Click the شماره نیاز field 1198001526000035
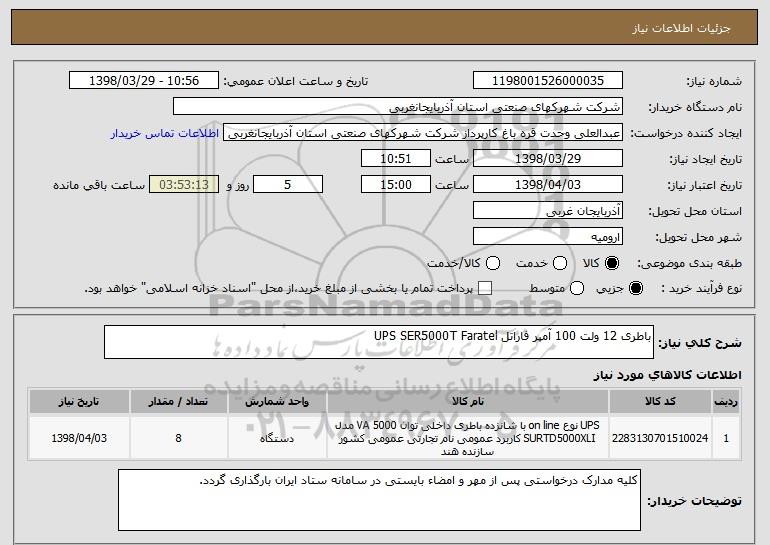 [x=548, y=81]
